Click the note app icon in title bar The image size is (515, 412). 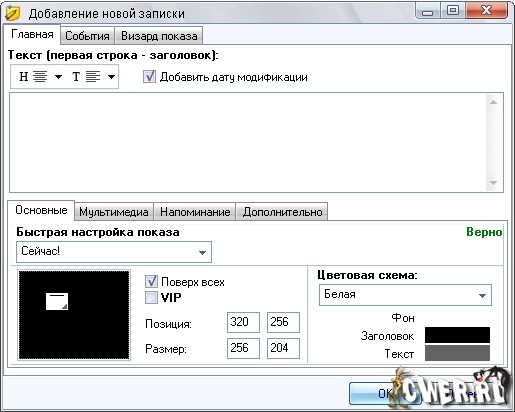click(x=12, y=13)
